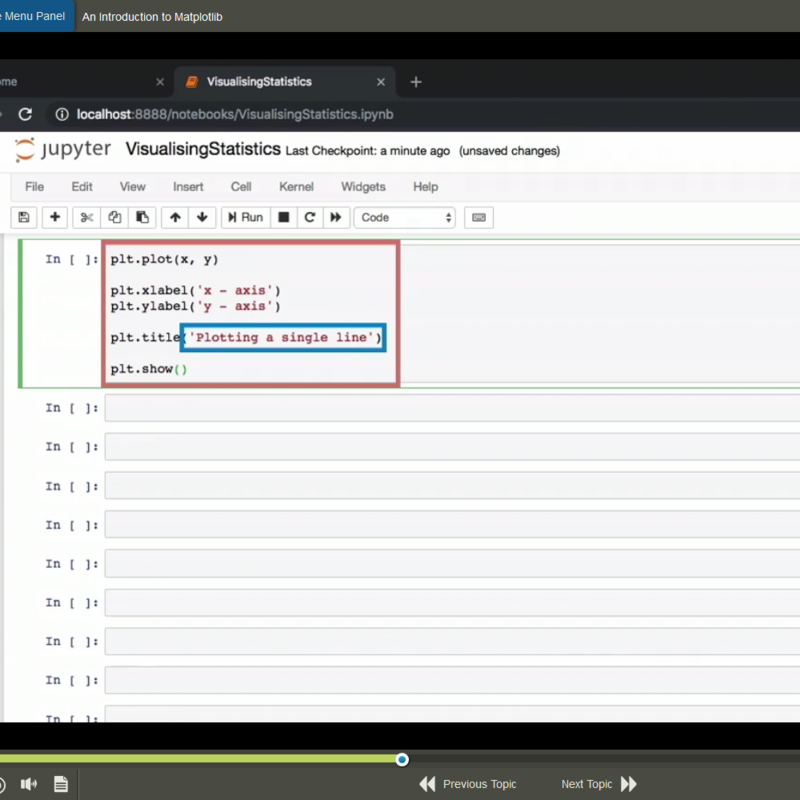The height and width of the screenshot is (800, 800).
Task: Click the video progress bar handle
Action: (x=402, y=760)
